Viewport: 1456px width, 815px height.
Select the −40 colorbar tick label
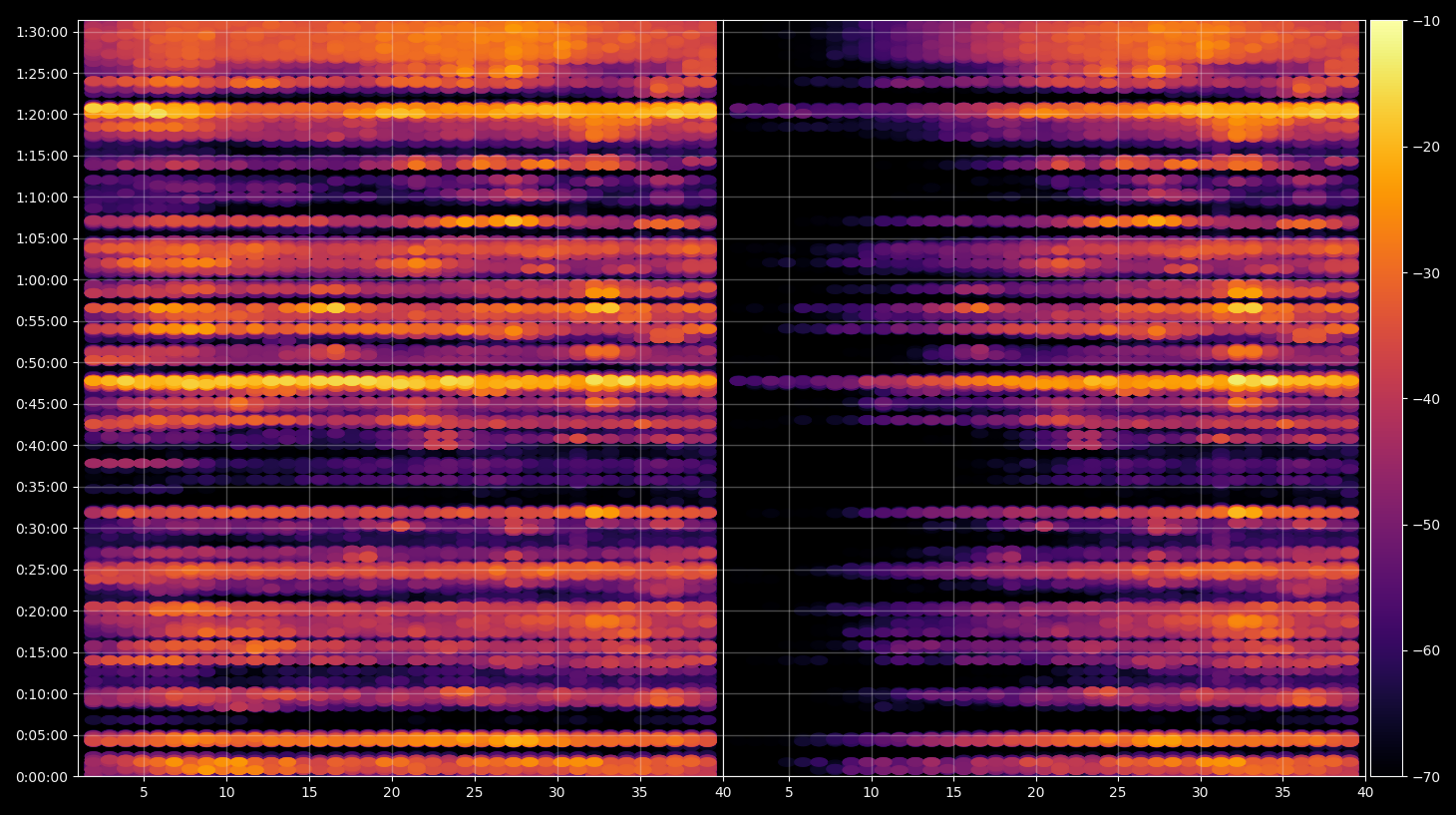click(x=1427, y=399)
